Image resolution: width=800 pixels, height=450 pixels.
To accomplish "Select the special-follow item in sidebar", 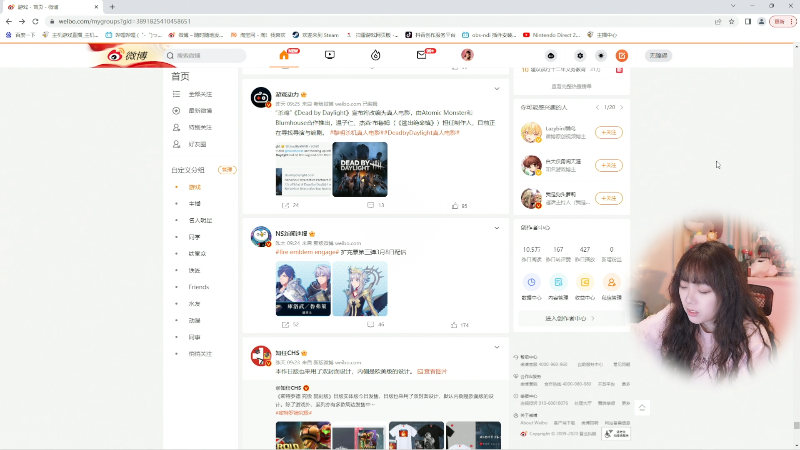I will 200,128.
